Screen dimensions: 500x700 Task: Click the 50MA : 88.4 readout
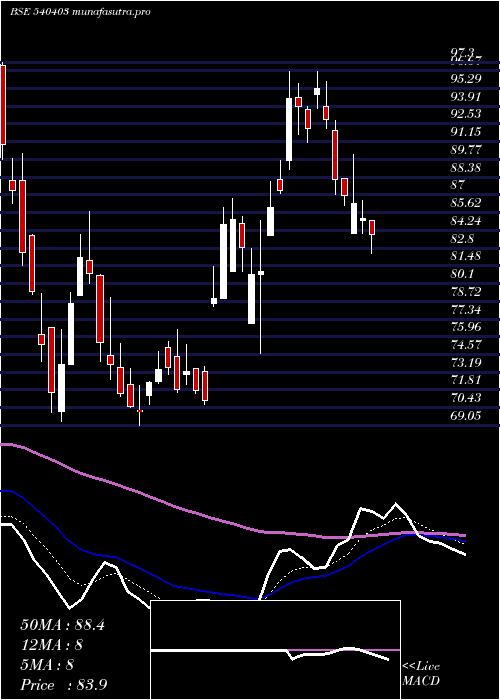pyautogui.click(x=62, y=625)
